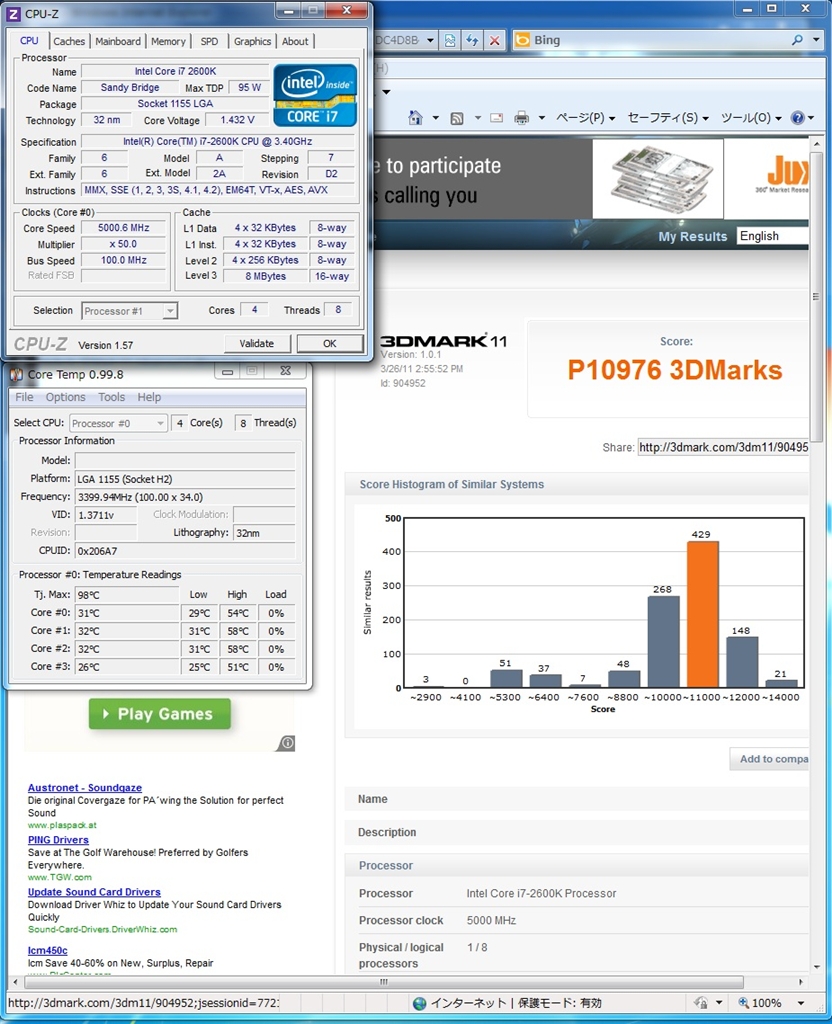832x1024 pixels.
Task: Click the green Play Games button
Action: point(160,714)
